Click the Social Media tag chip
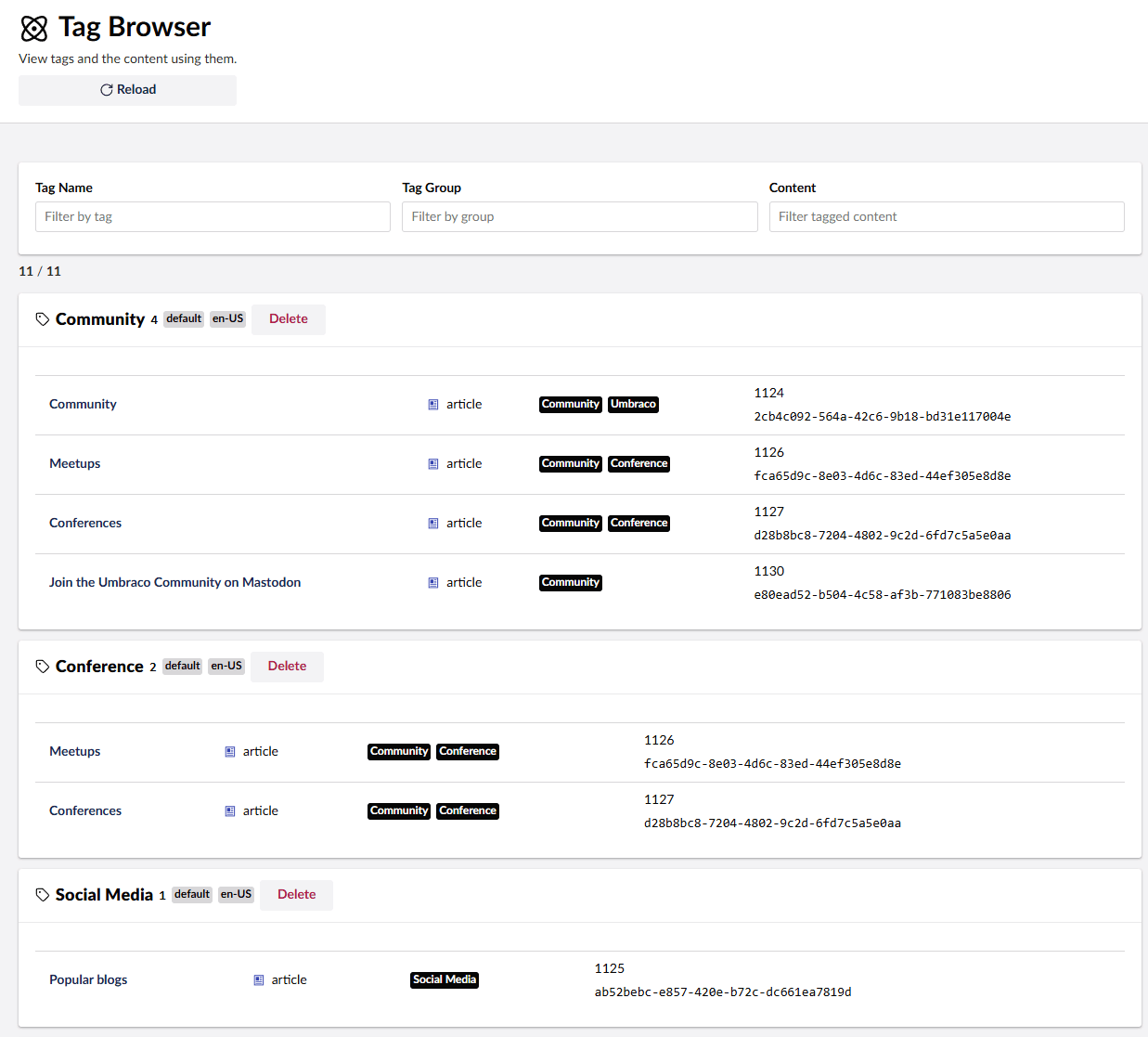The width and height of the screenshot is (1148, 1037). click(x=445, y=980)
